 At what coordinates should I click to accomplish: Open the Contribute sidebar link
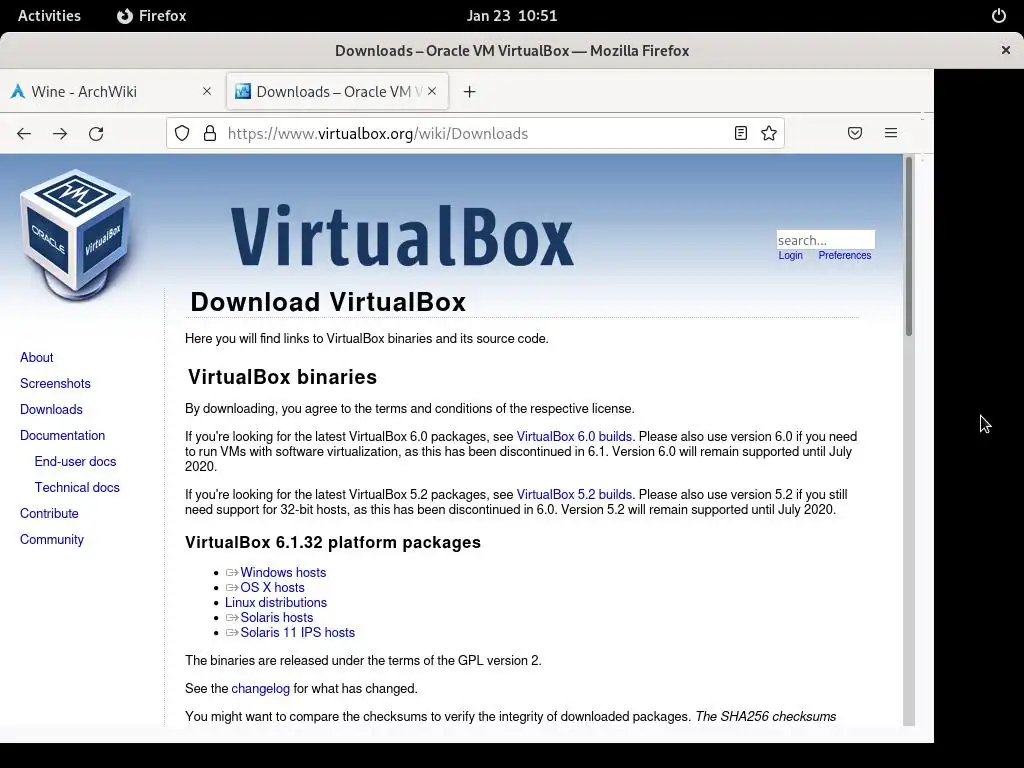coord(50,513)
